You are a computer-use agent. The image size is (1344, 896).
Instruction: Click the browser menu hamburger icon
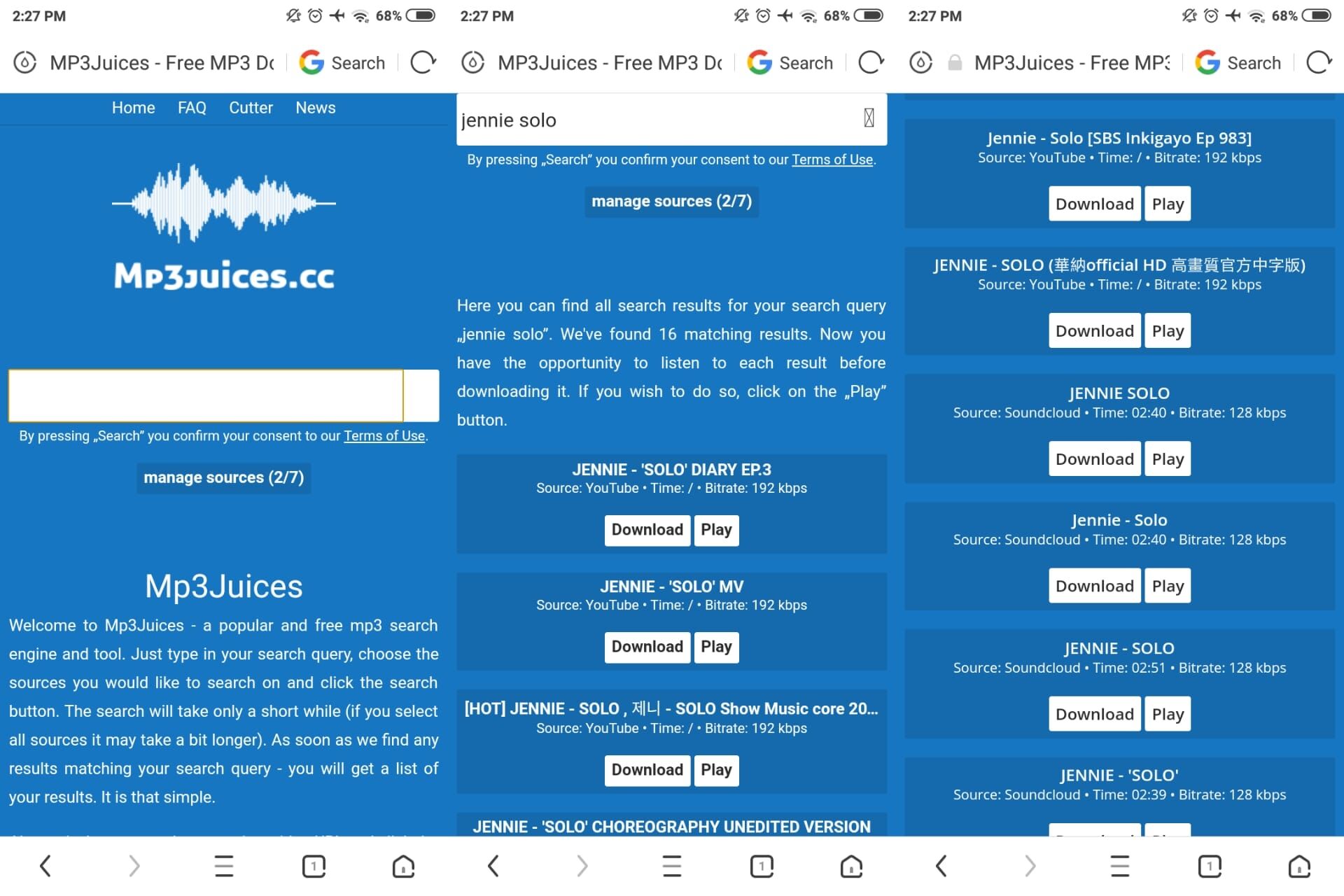coord(223,866)
